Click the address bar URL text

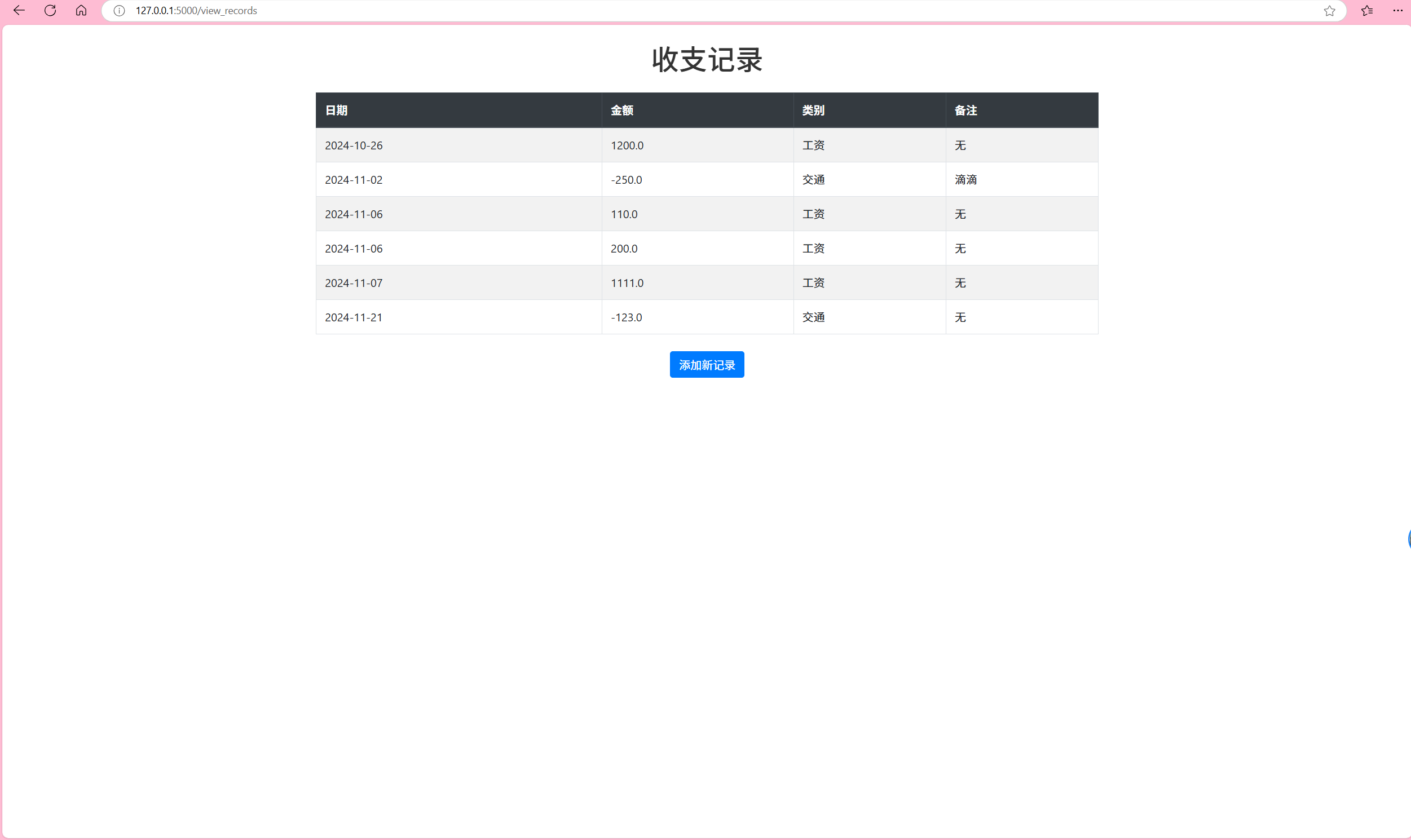pos(196,11)
